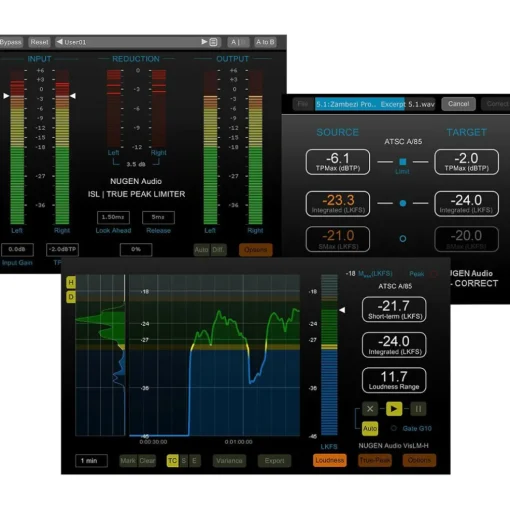
Task: Toggle the Integrated filled circle link
Action: [403, 203]
